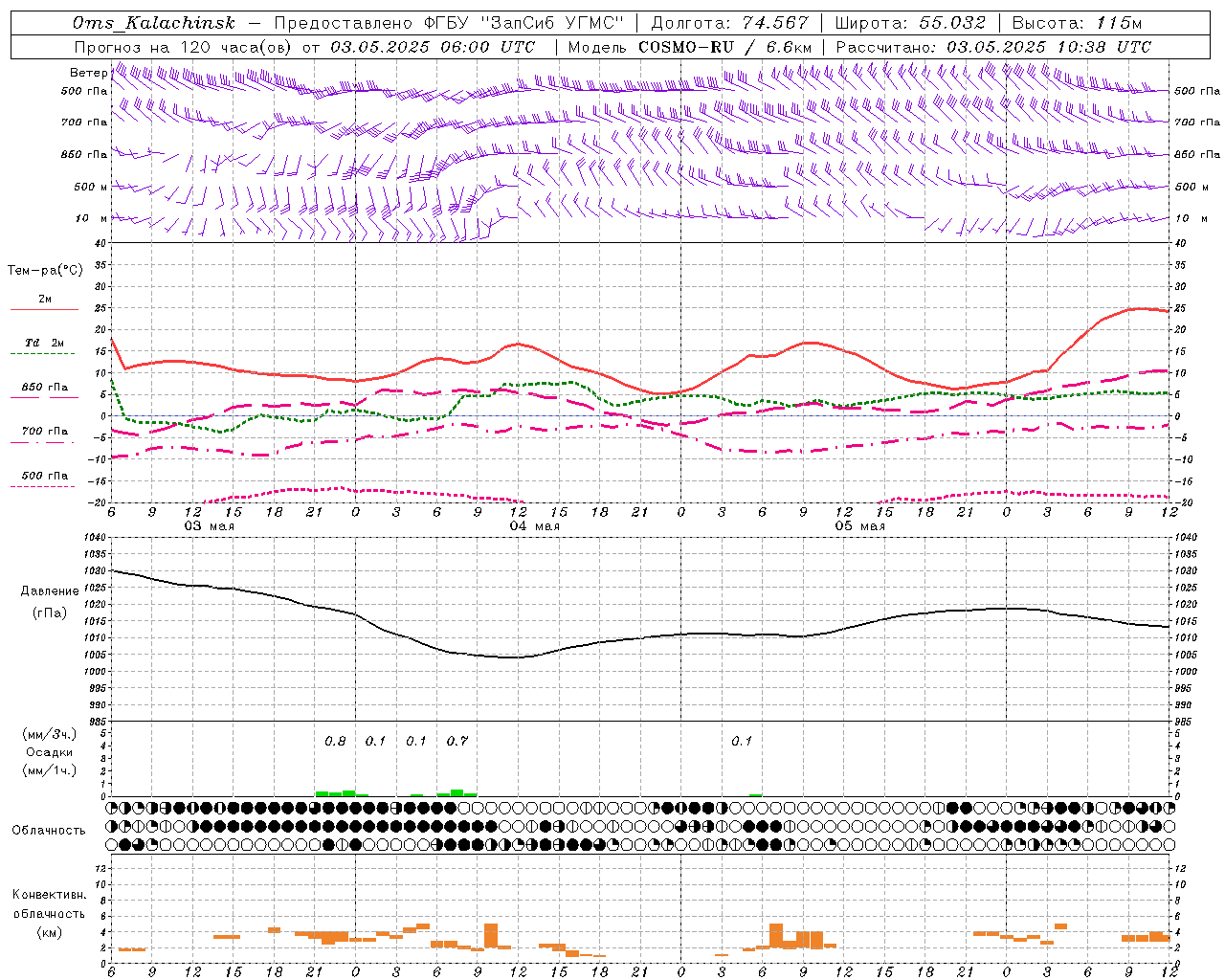
Task: Click the Модель COSMO-RU / 6.6км text
Action: [x=690, y=47]
